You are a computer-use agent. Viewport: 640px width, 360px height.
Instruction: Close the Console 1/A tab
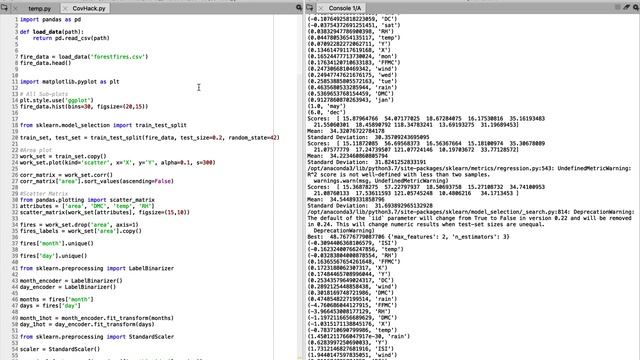click(321, 8)
